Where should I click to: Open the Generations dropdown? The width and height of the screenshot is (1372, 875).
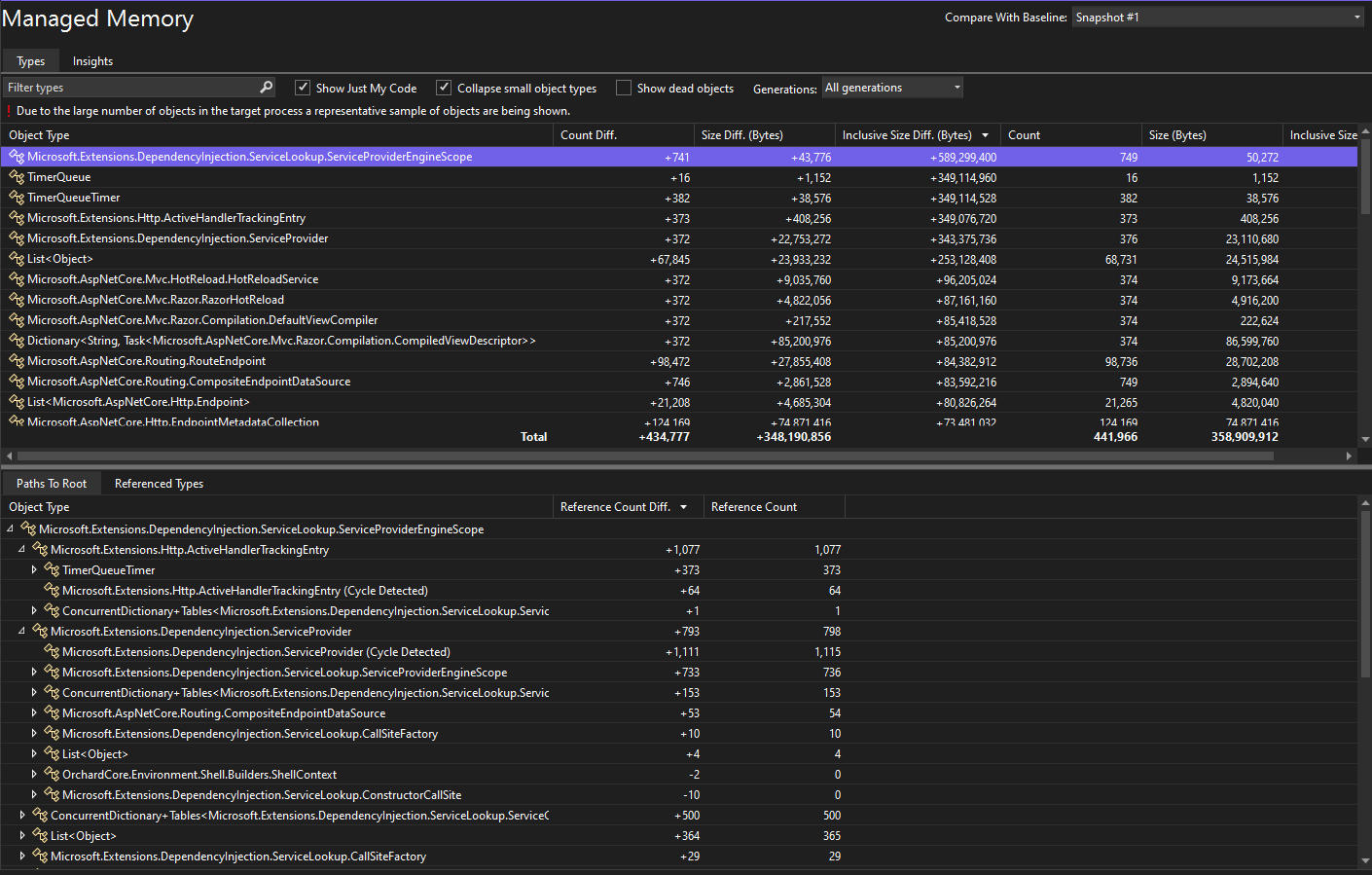(891, 87)
